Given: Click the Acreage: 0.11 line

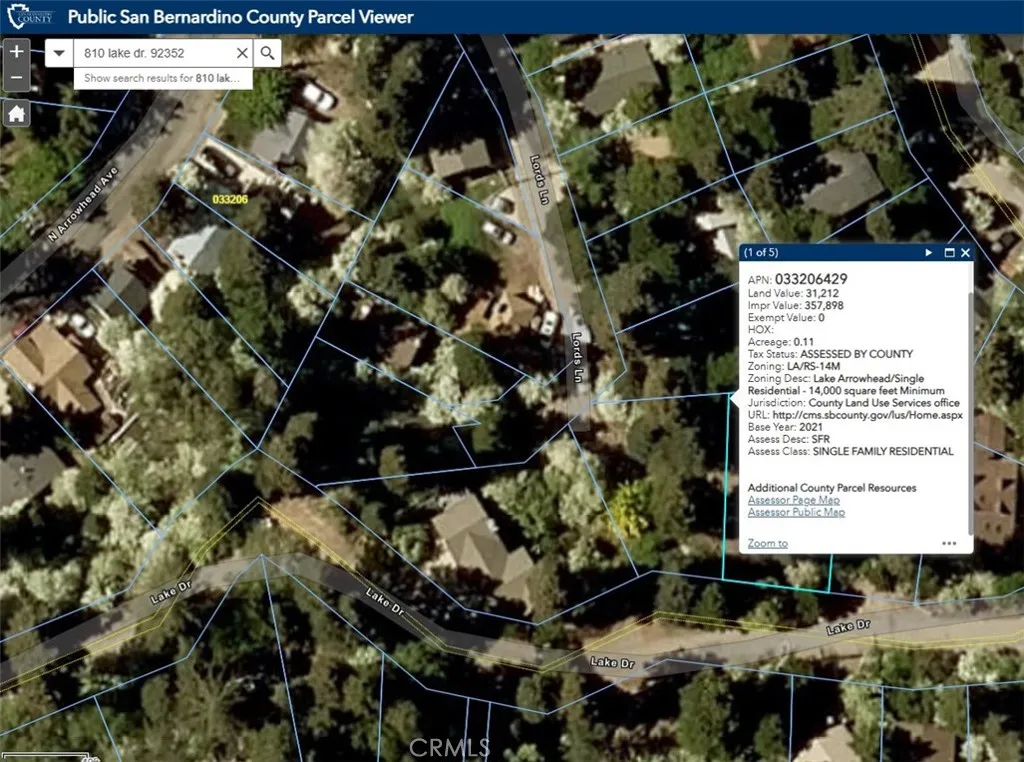Looking at the screenshot, I should 780,342.
